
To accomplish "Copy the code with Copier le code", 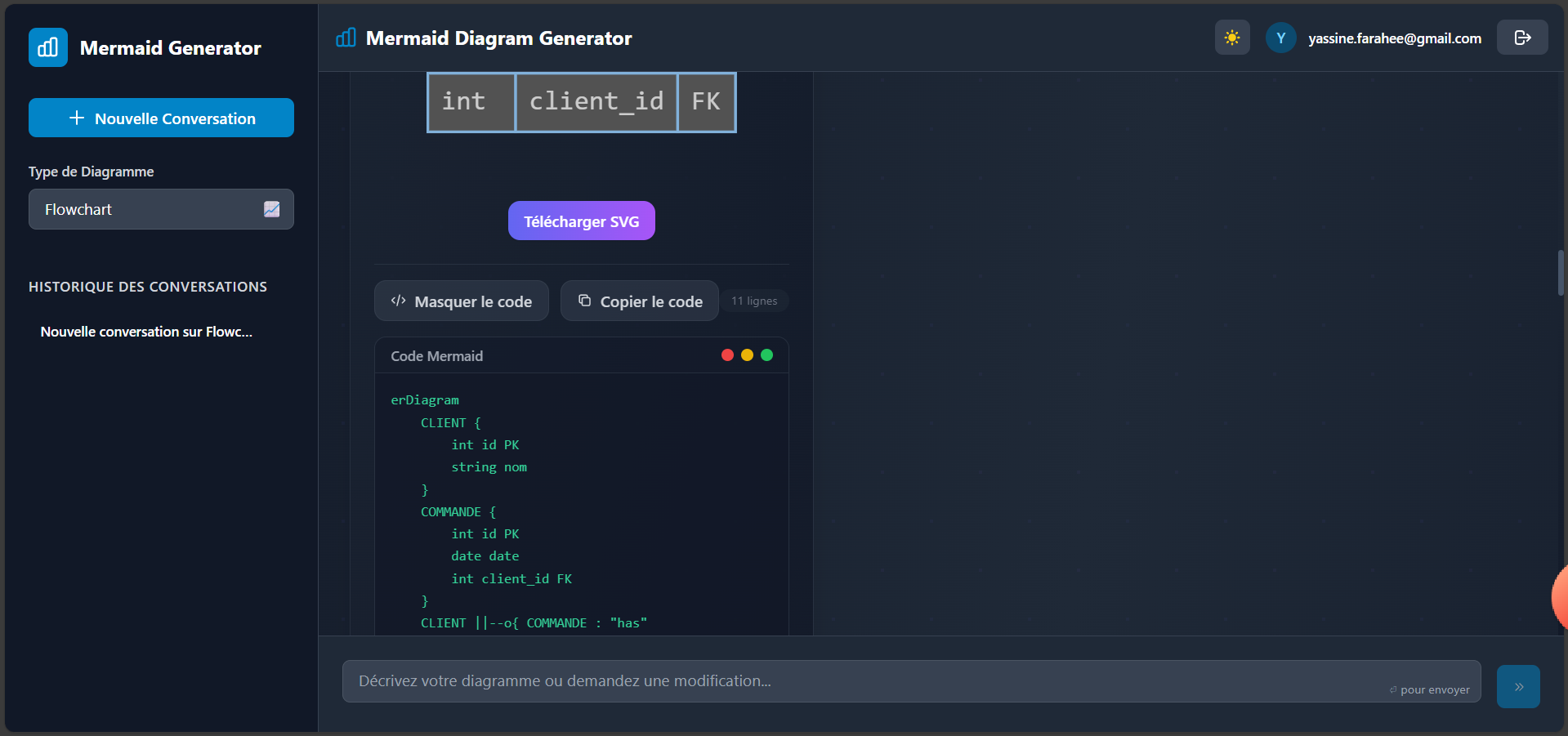I will [639, 301].
